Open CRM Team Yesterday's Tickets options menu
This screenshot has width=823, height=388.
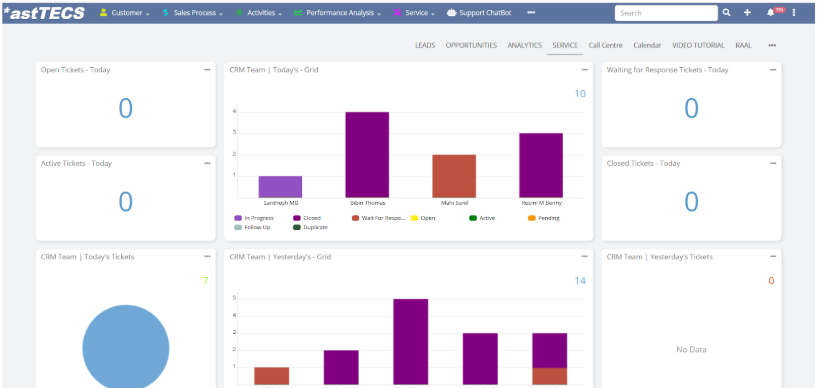[x=773, y=256]
